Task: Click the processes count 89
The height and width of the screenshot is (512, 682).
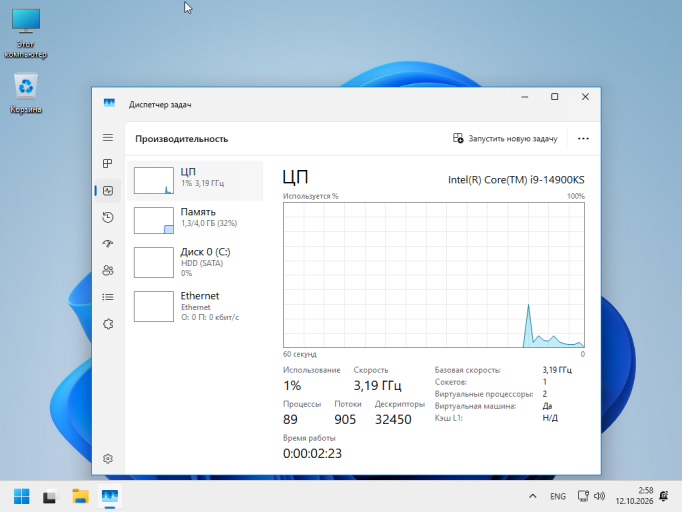Action: (x=290, y=419)
